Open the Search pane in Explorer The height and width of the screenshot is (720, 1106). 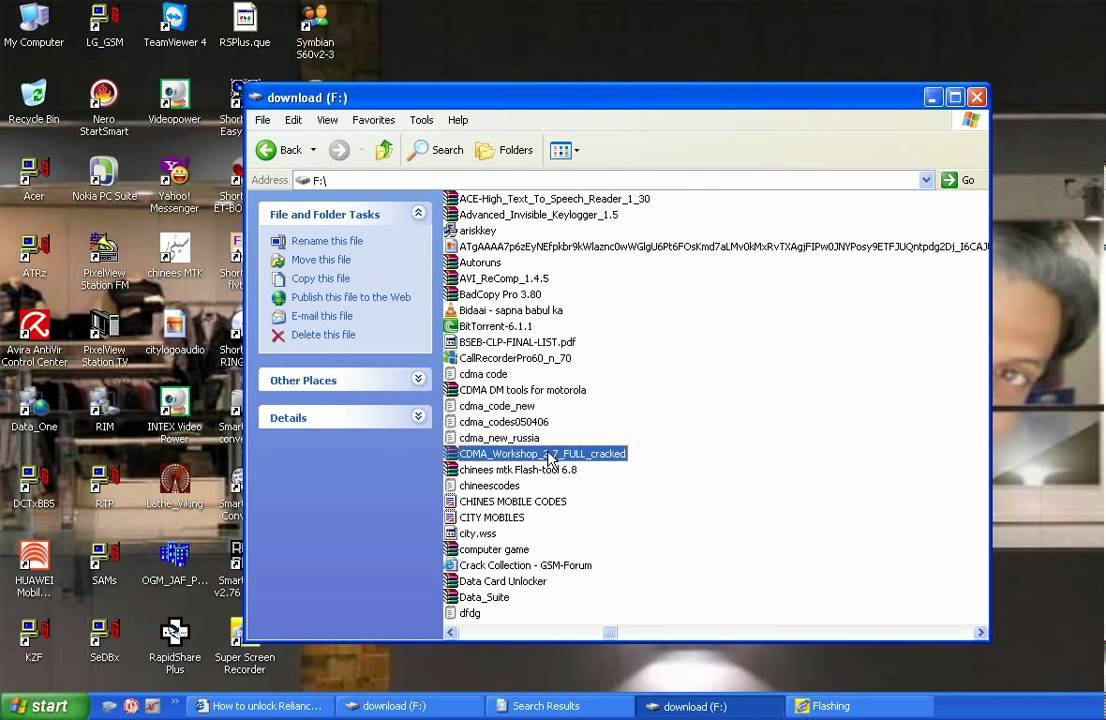pyautogui.click(x=436, y=150)
